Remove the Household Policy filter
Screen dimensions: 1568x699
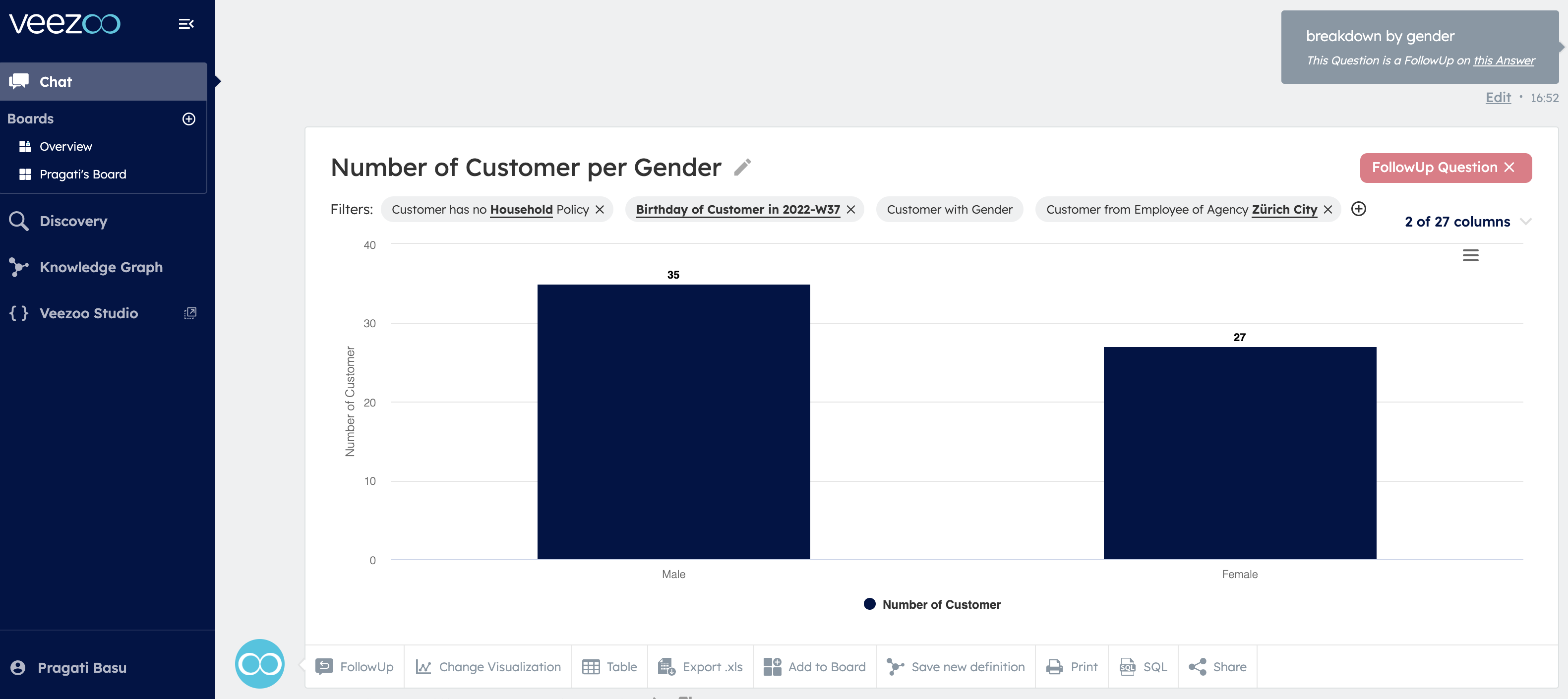[x=600, y=209]
